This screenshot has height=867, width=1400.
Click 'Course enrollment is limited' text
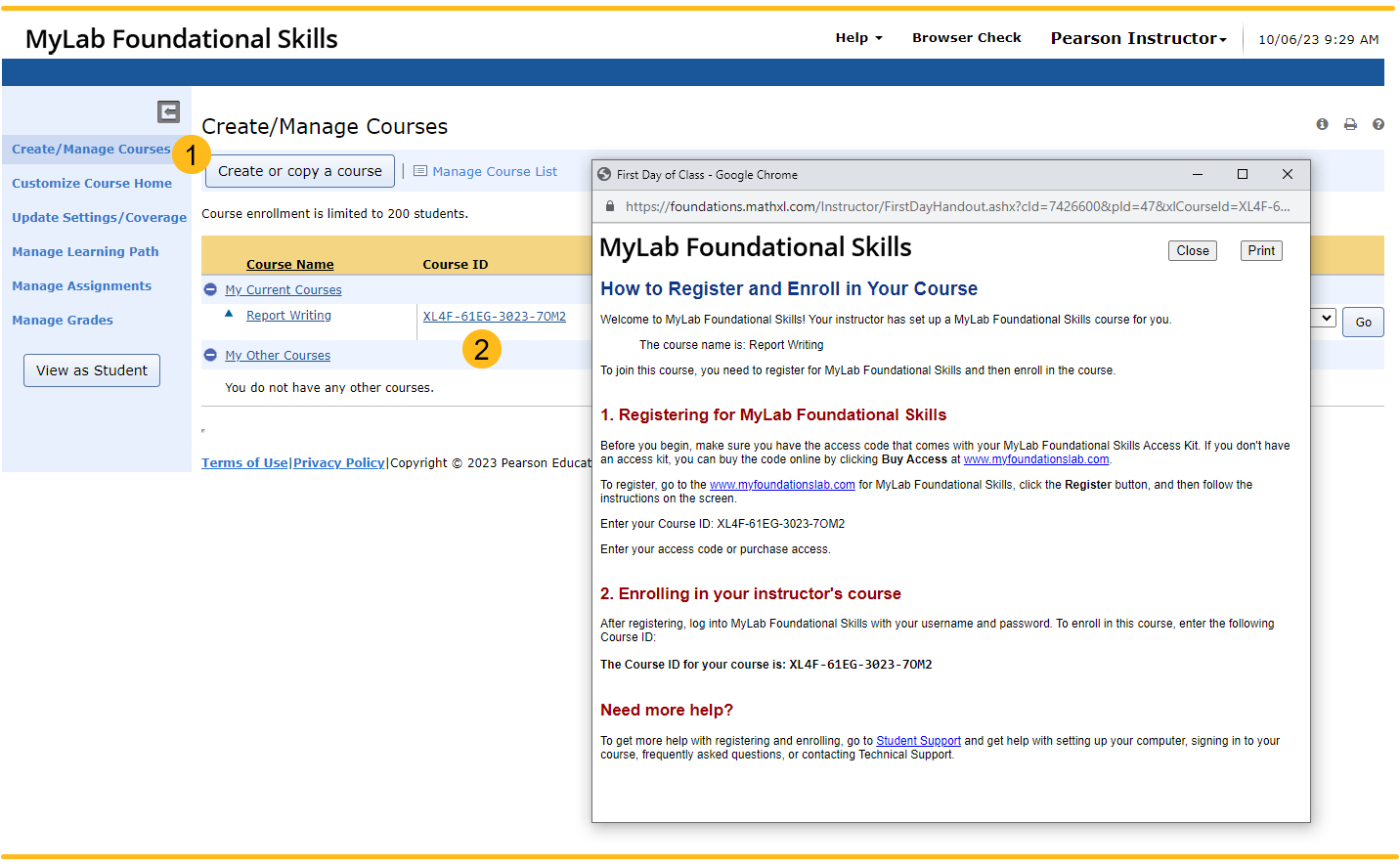(334, 213)
